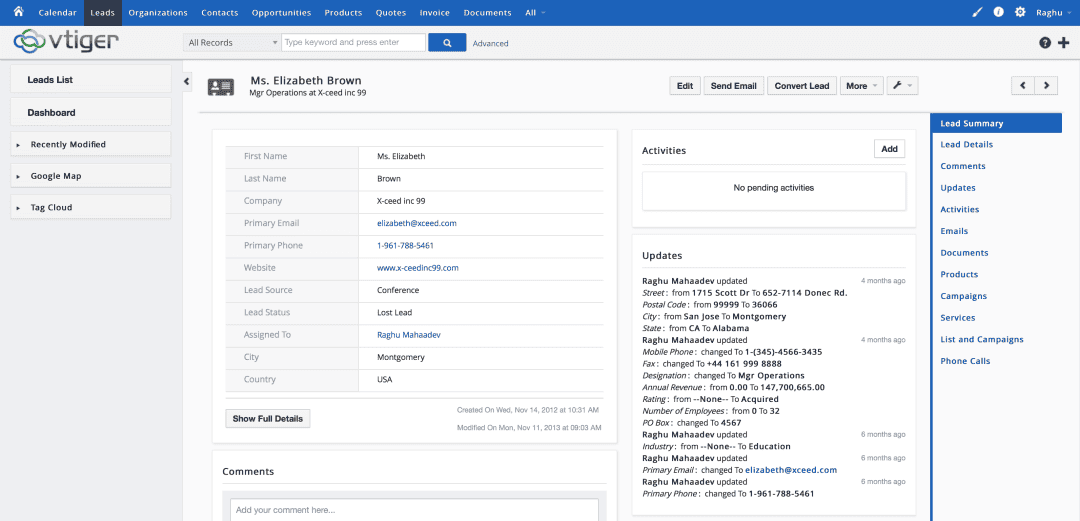Expand the Tag Cloud section
This screenshot has height=521, width=1080.
point(51,207)
